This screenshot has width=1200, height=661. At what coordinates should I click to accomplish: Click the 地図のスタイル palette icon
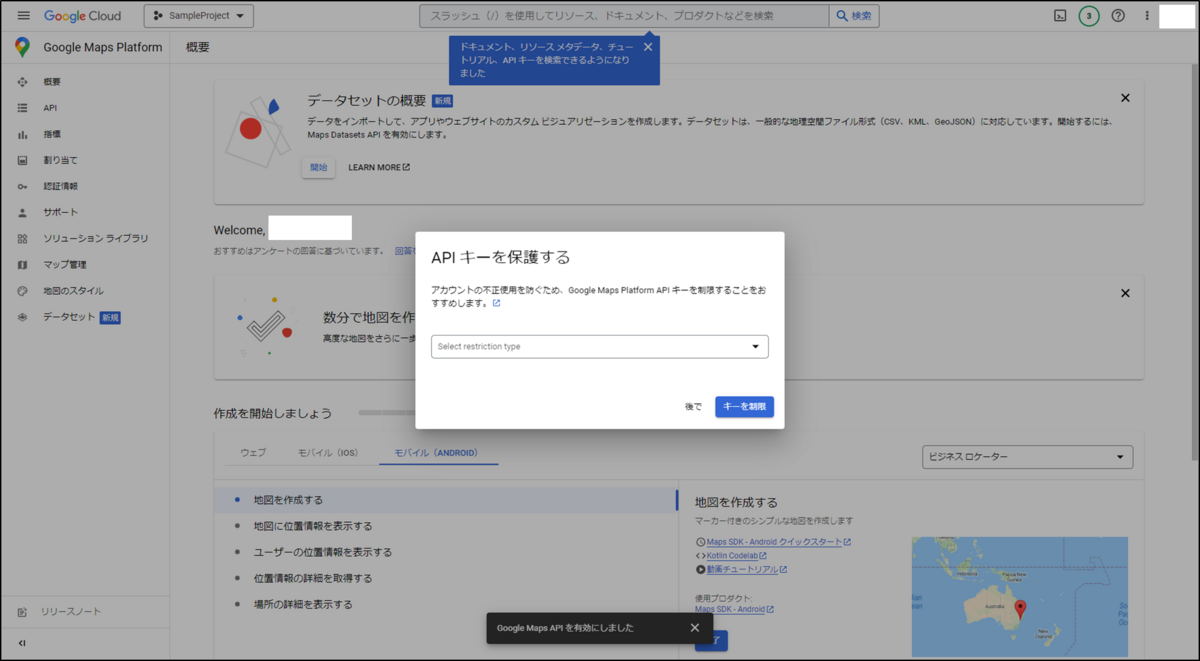(x=22, y=291)
